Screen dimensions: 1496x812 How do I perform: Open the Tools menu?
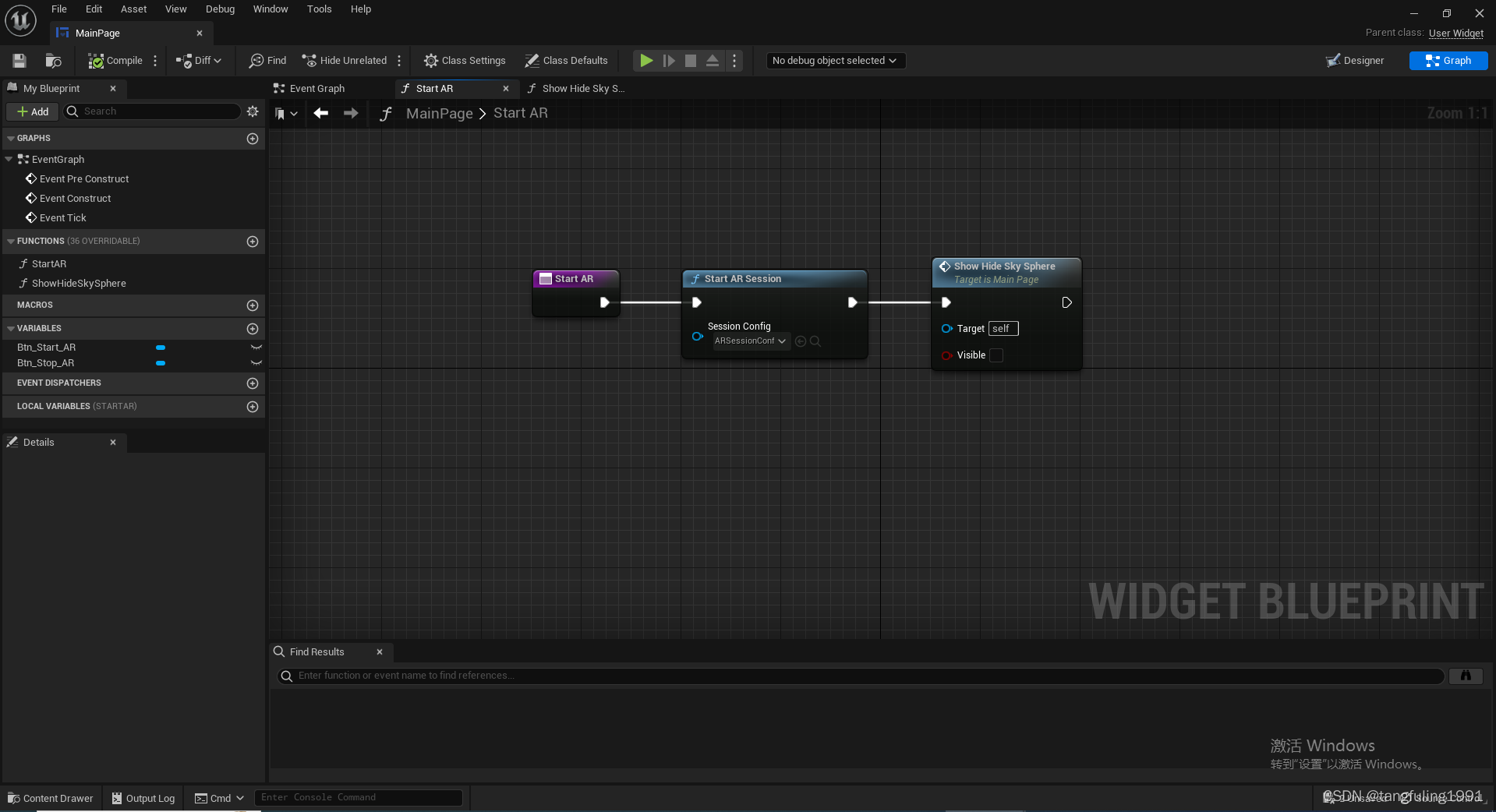coord(319,9)
